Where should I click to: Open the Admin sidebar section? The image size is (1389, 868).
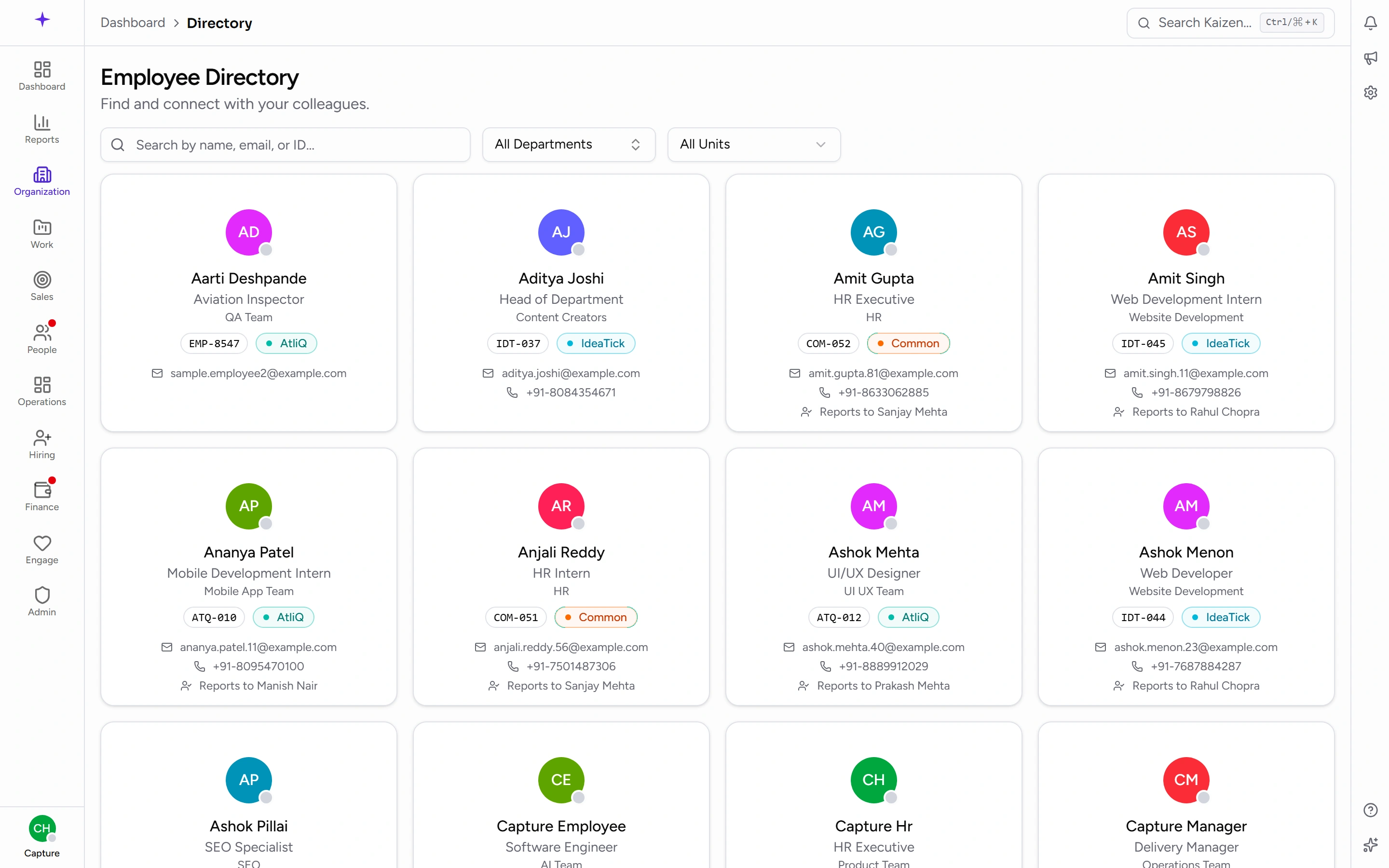click(42, 602)
